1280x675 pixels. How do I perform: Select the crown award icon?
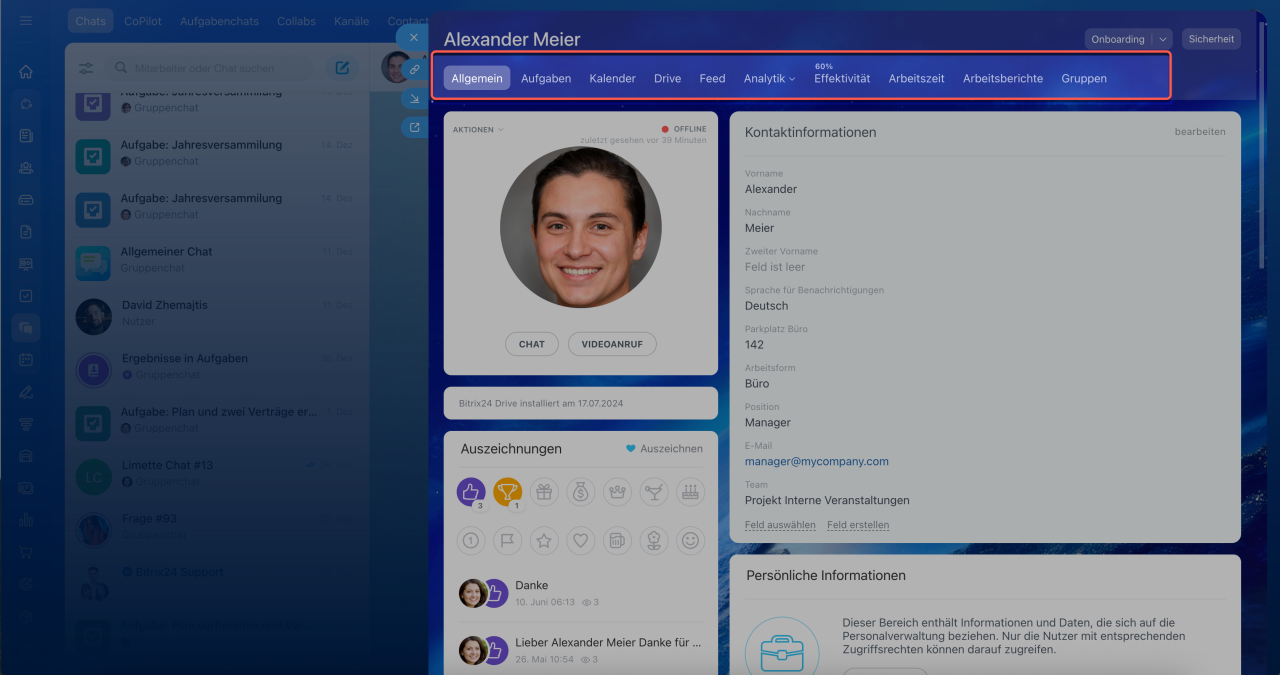[617, 491]
